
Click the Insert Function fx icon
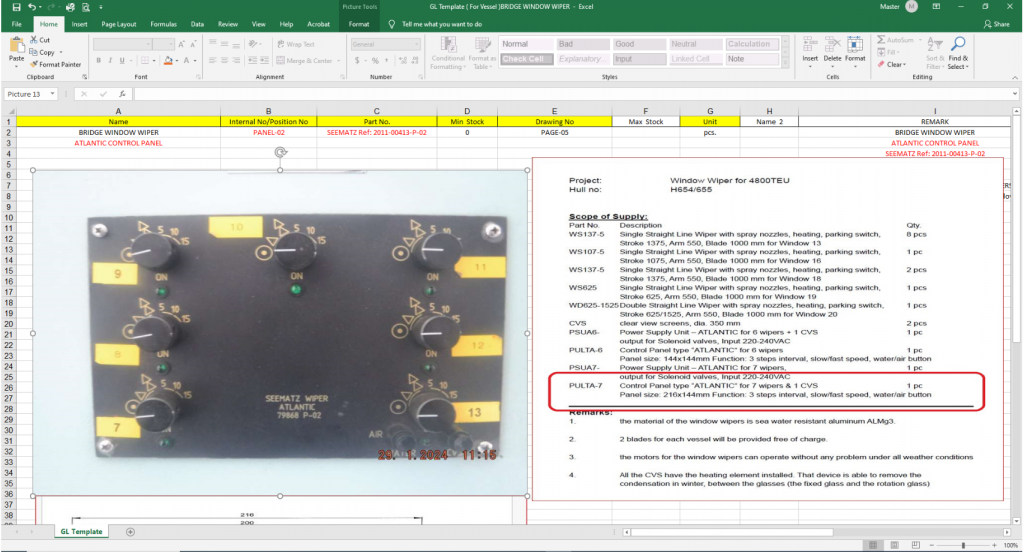pos(121,94)
